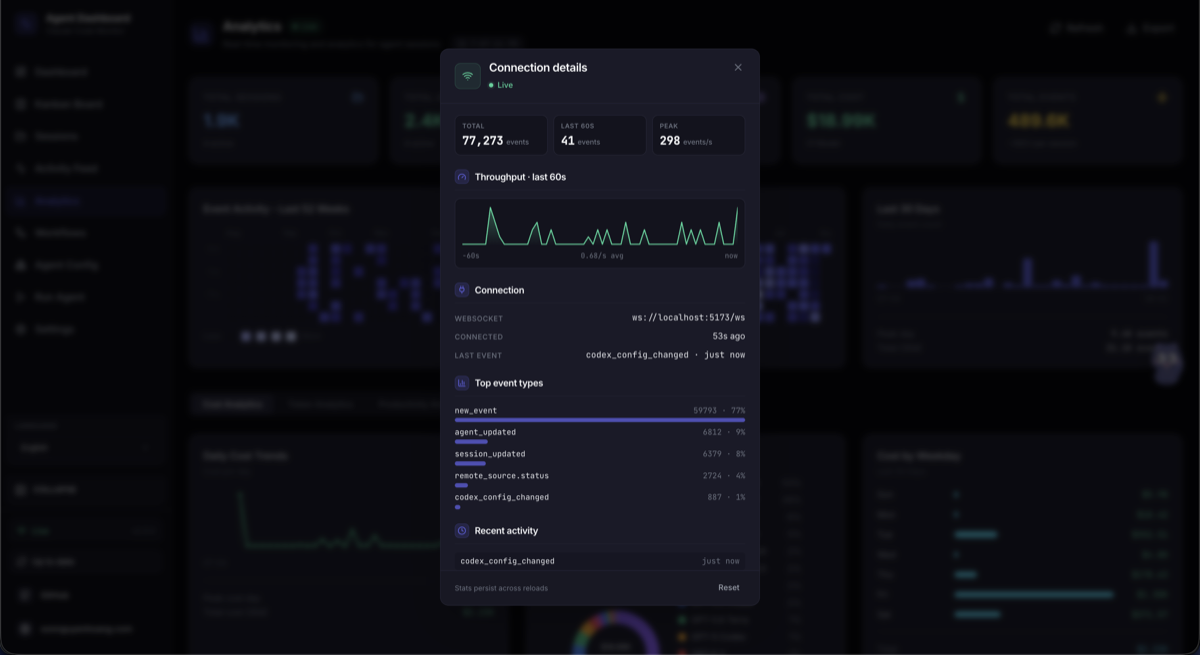This screenshot has height=655, width=1200.
Task: Click the "6812 · 9%" count
Action: click(724, 432)
